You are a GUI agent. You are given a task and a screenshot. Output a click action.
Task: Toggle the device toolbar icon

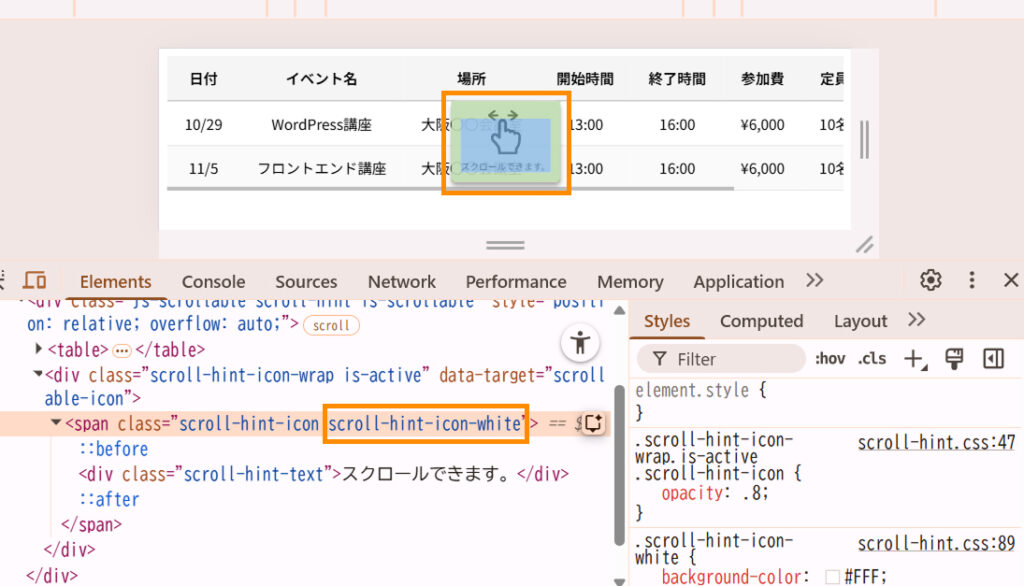coord(35,281)
